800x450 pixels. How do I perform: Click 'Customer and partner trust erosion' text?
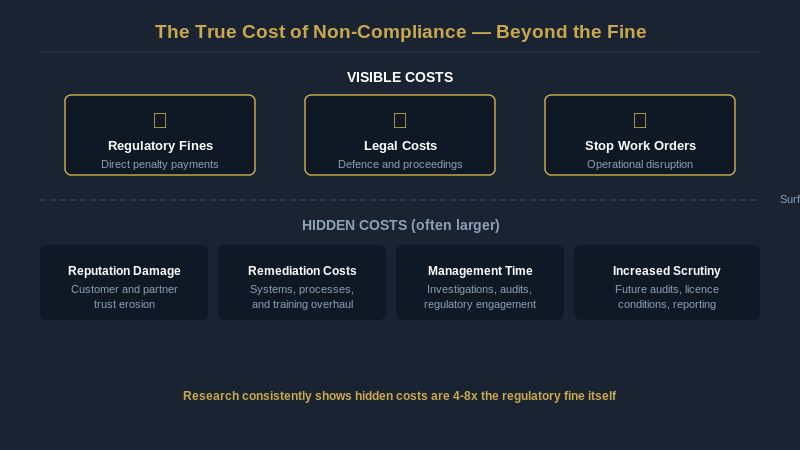click(124, 296)
